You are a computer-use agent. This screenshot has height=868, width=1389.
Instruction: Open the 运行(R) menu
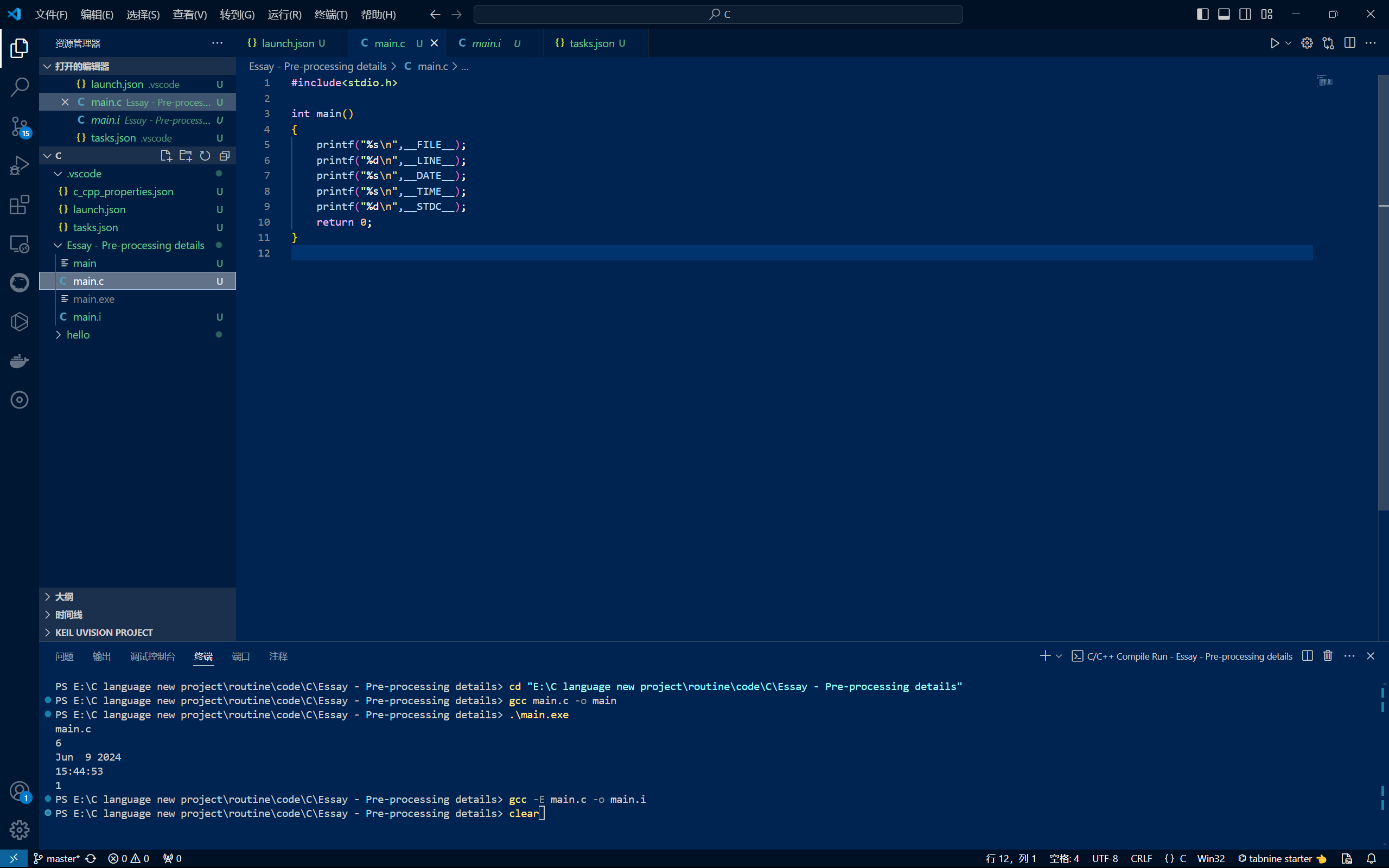click(285, 14)
